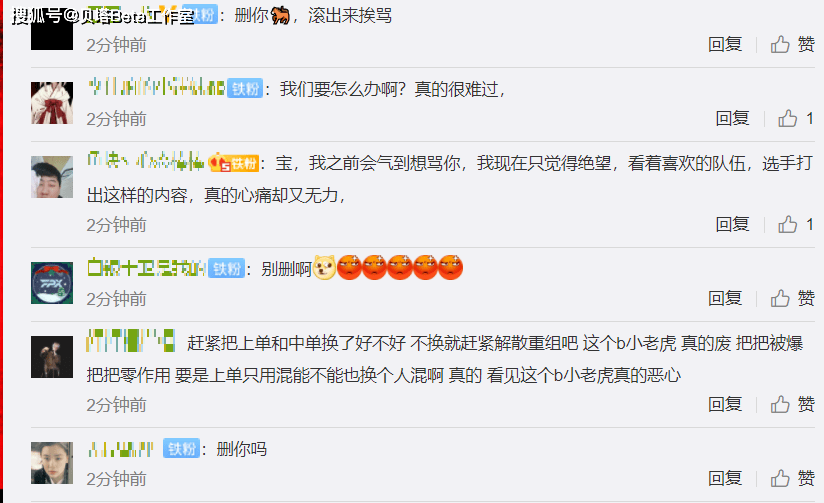
Task: Open the dark avatar beside the '赶紧把上单' comment
Action: click(52, 357)
